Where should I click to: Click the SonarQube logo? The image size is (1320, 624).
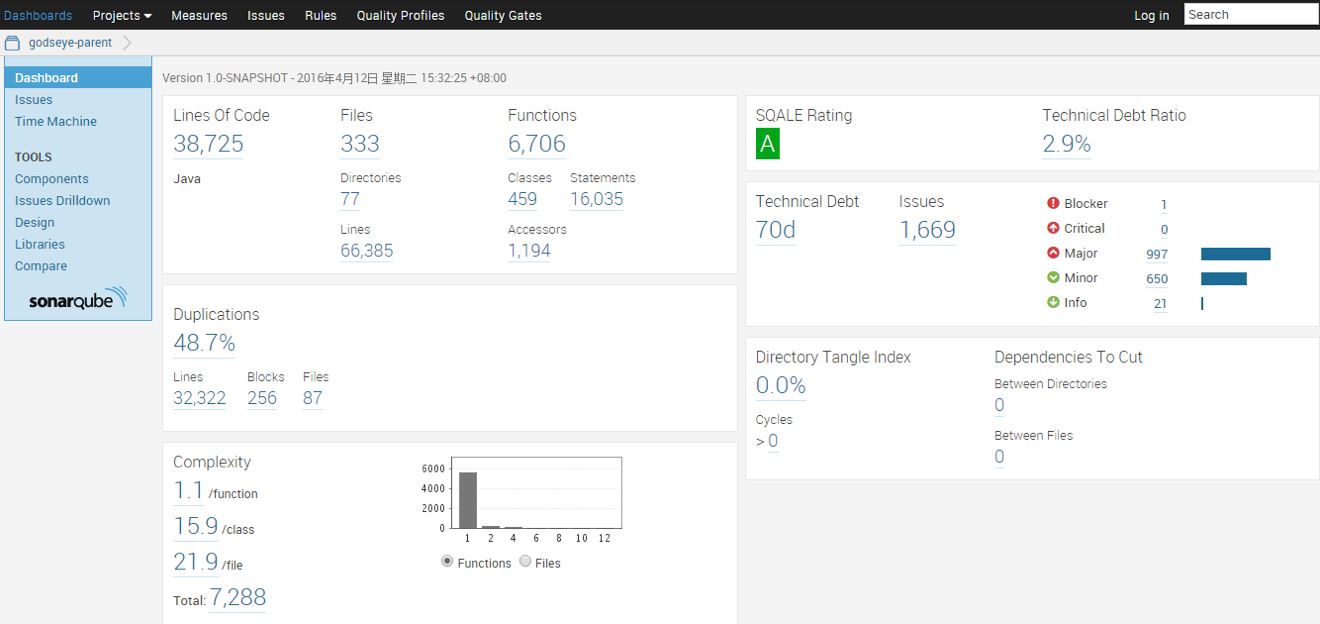point(78,299)
